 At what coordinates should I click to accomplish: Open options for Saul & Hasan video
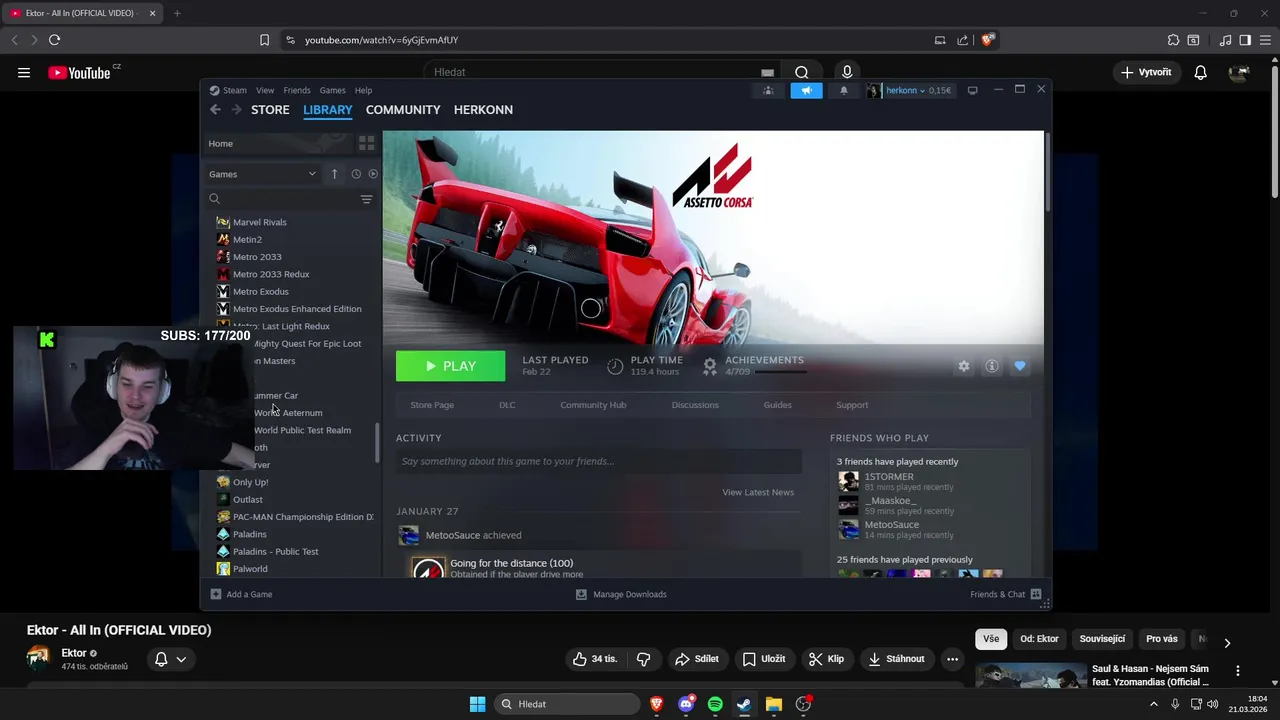[x=1238, y=671]
